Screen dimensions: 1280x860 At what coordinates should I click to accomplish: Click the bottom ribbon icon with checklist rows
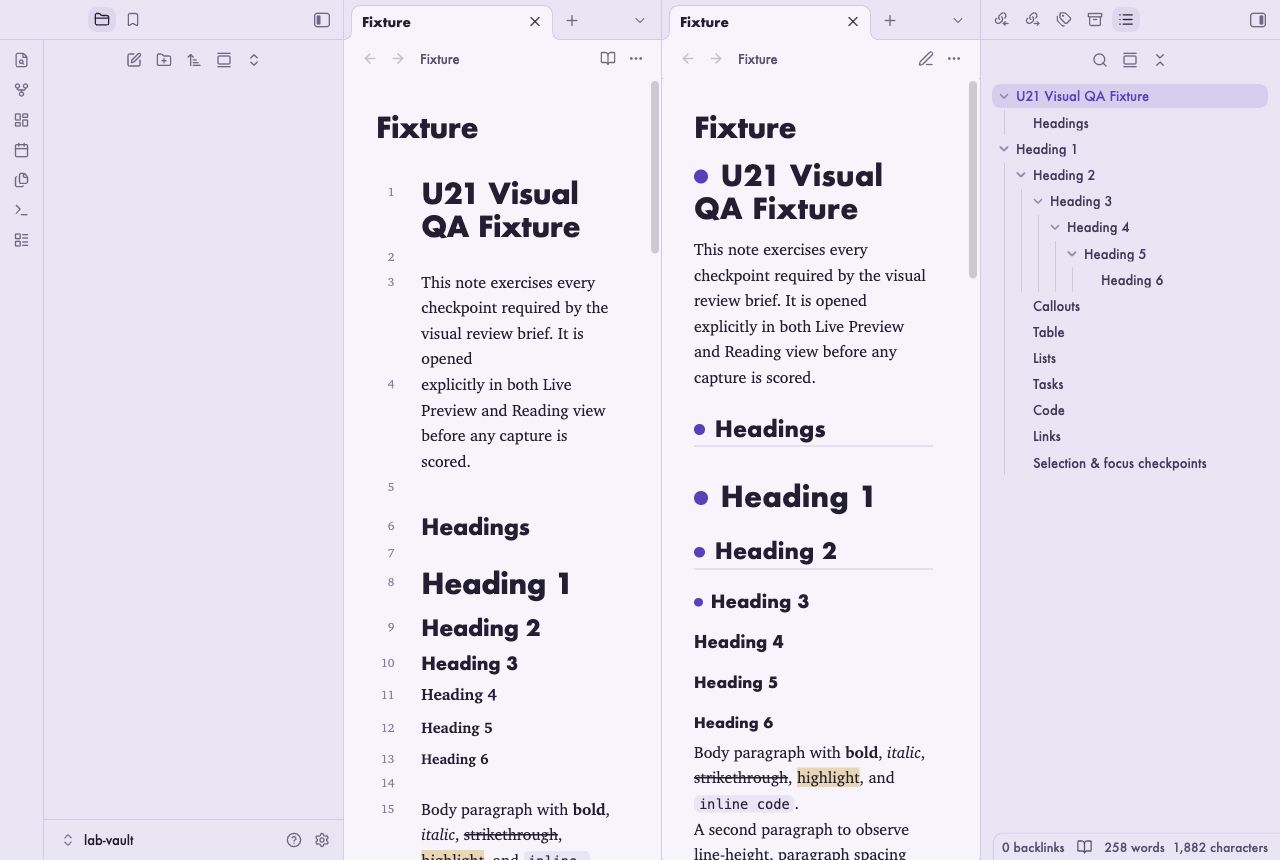(x=22, y=240)
